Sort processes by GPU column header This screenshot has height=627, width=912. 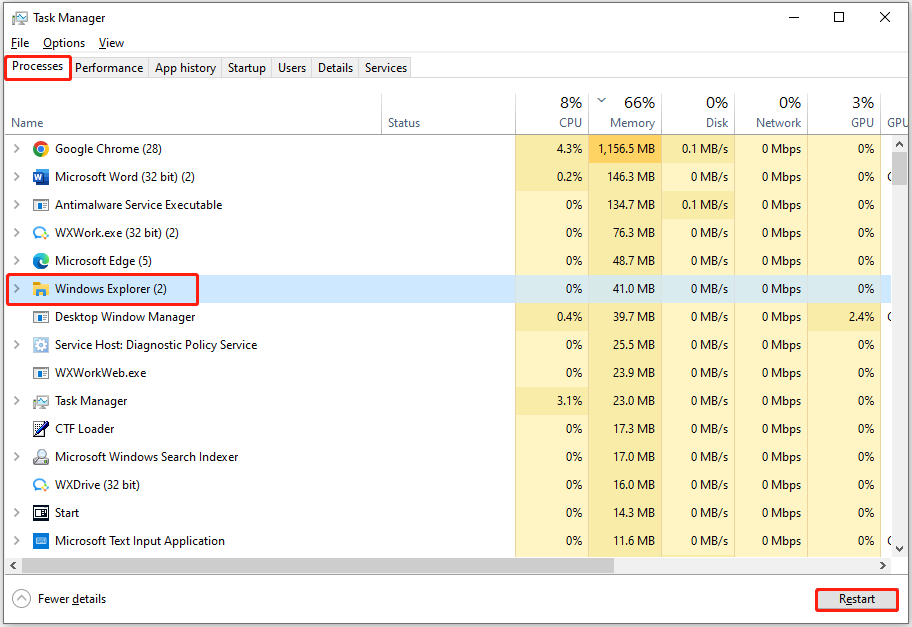pos(845,114)
